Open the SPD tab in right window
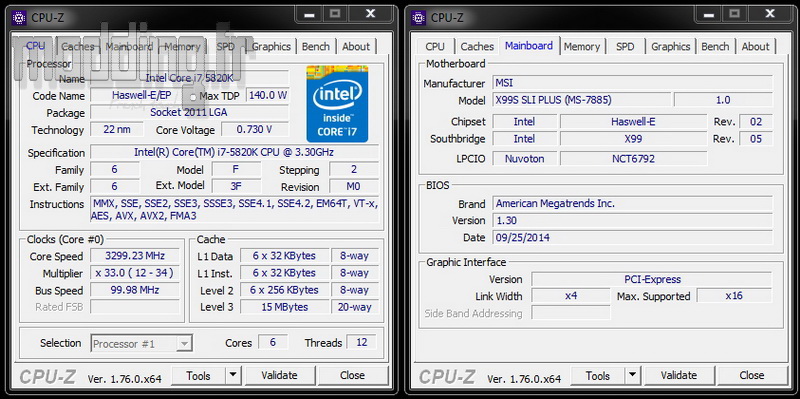Screen dimensions: 800x399 point(625,46)
